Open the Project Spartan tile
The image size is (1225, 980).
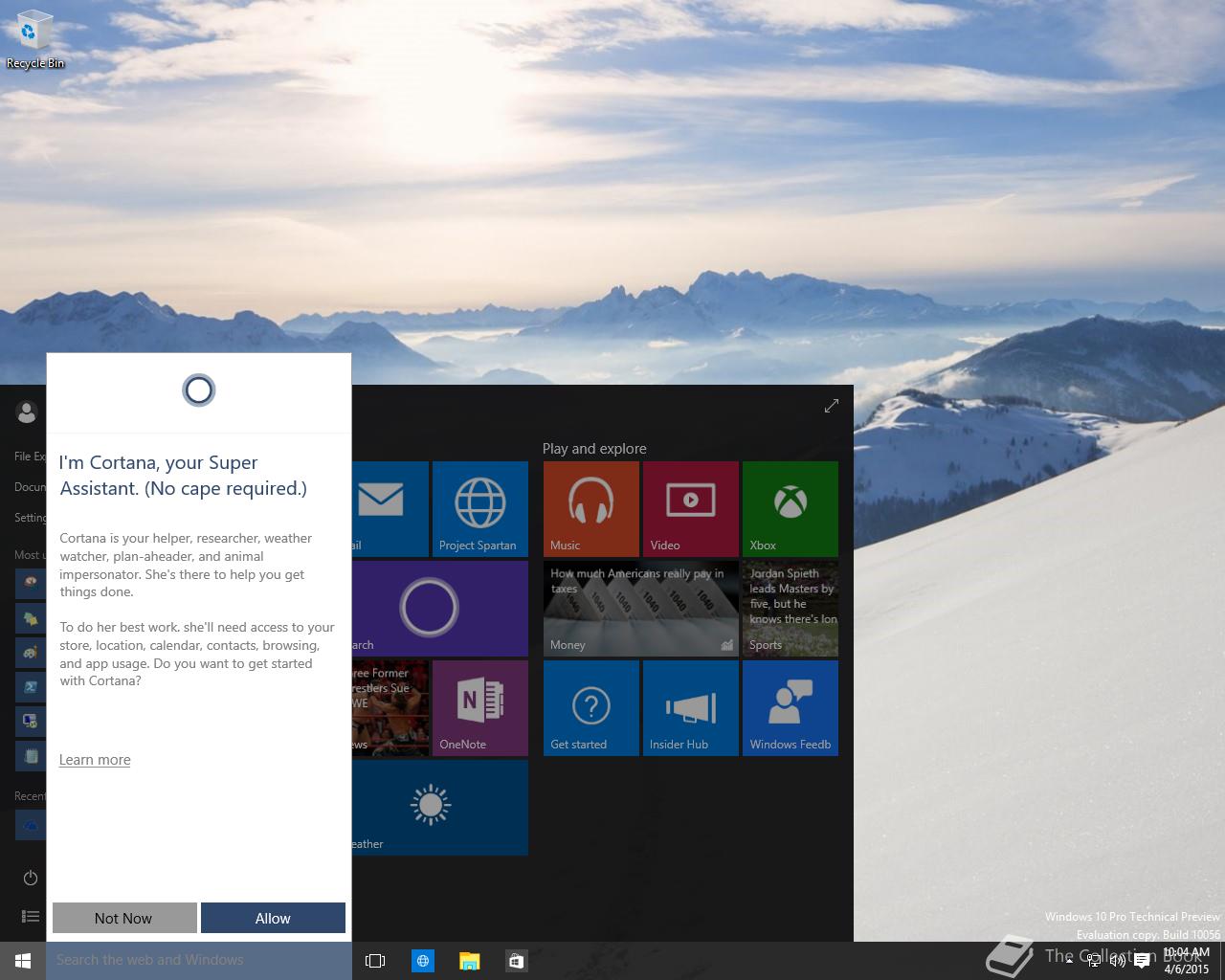(x=480, y=509)
